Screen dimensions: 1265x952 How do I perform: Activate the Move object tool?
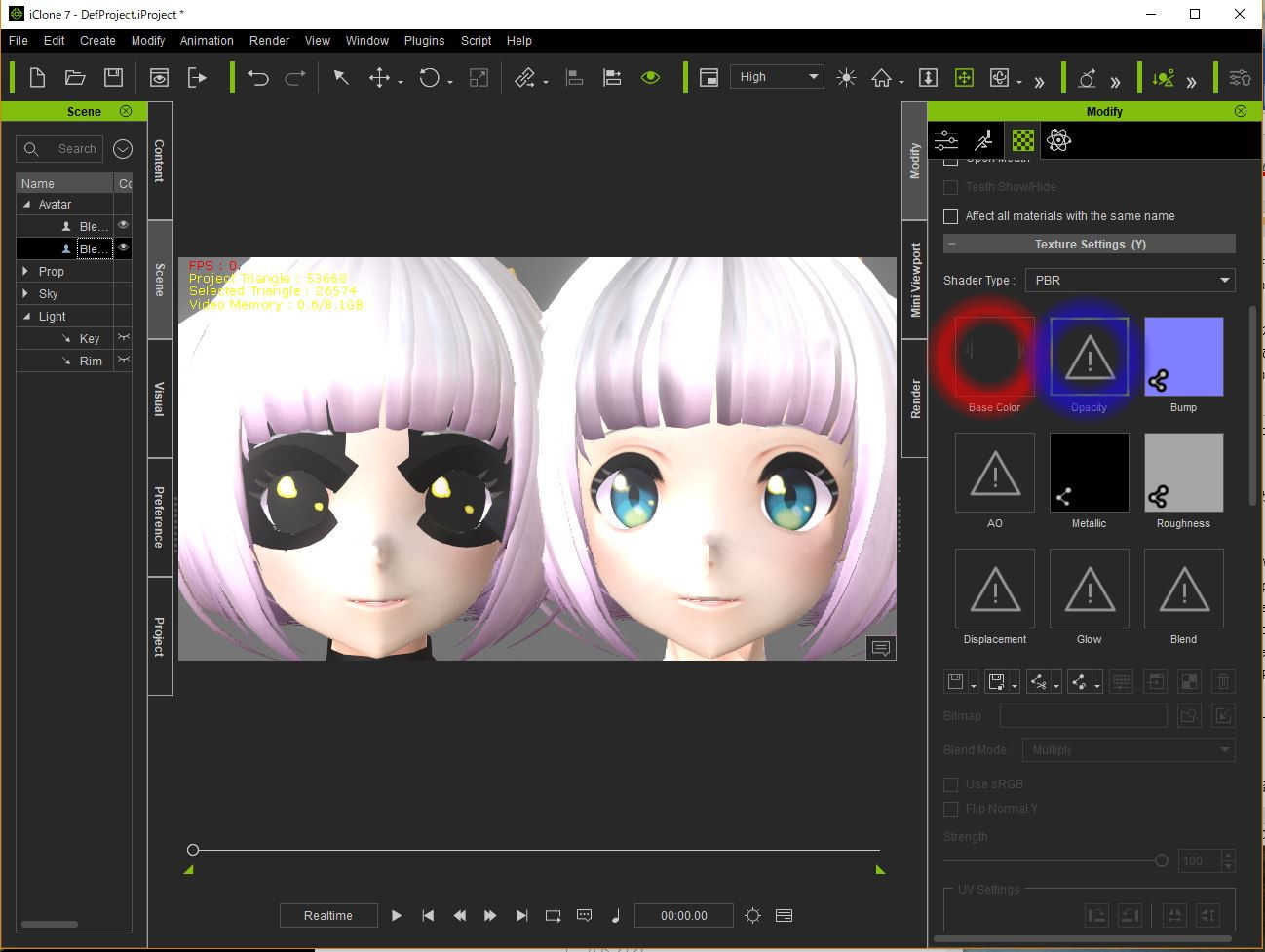pyautogui.click(x=380, y=77)
